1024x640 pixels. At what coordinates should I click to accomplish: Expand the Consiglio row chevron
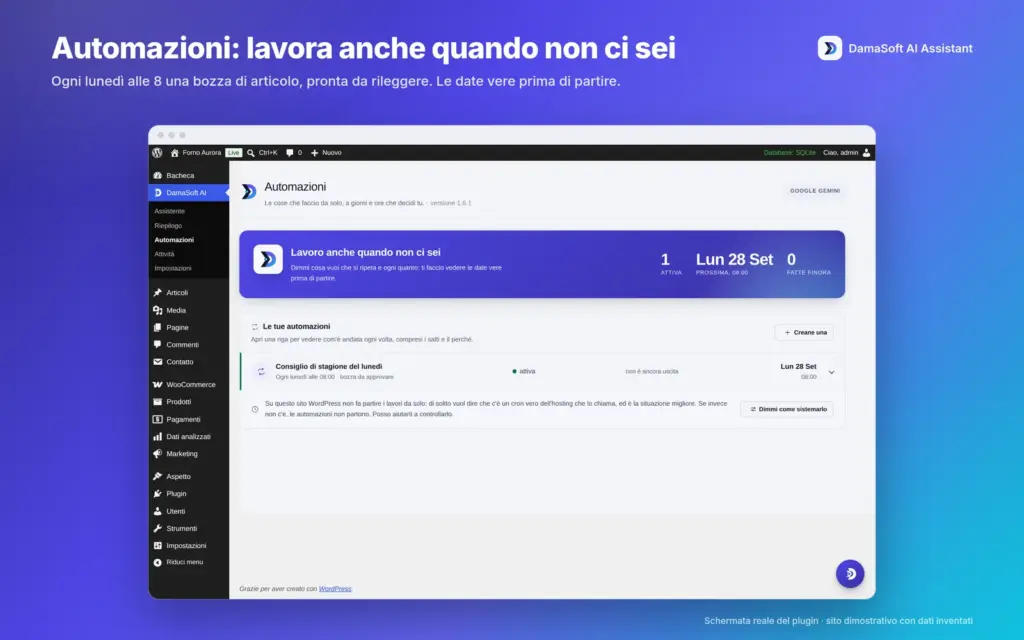click(831, 372)
